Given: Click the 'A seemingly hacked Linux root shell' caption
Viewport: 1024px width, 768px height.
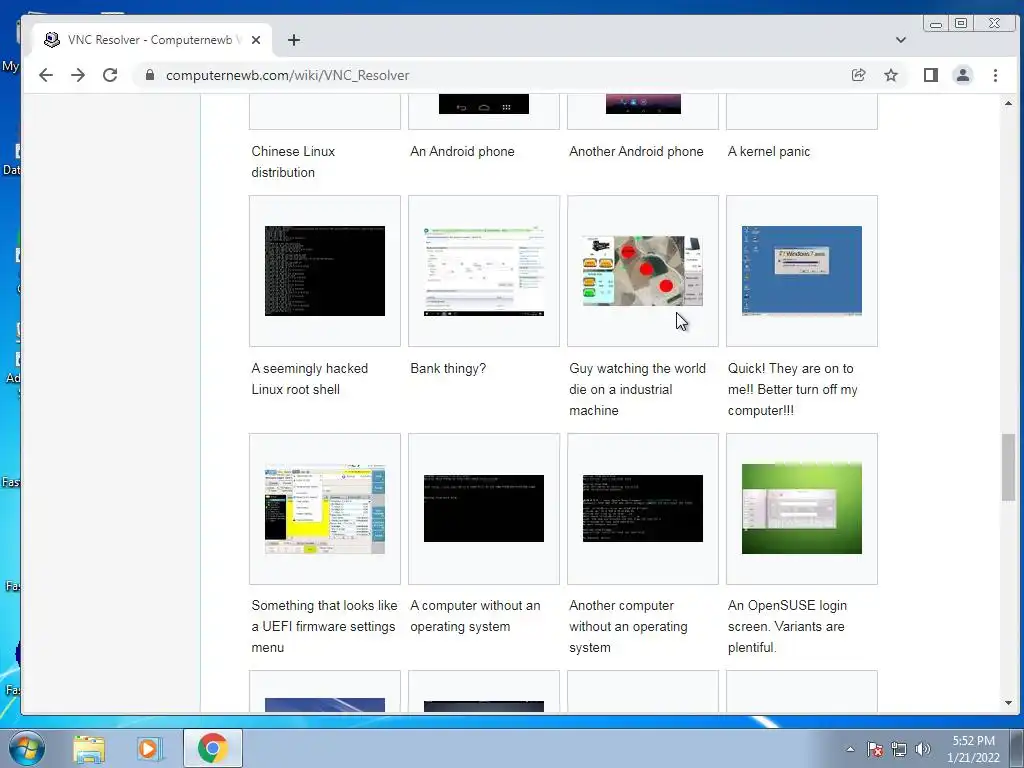Looking at the screenshot, I should point(310,379).
